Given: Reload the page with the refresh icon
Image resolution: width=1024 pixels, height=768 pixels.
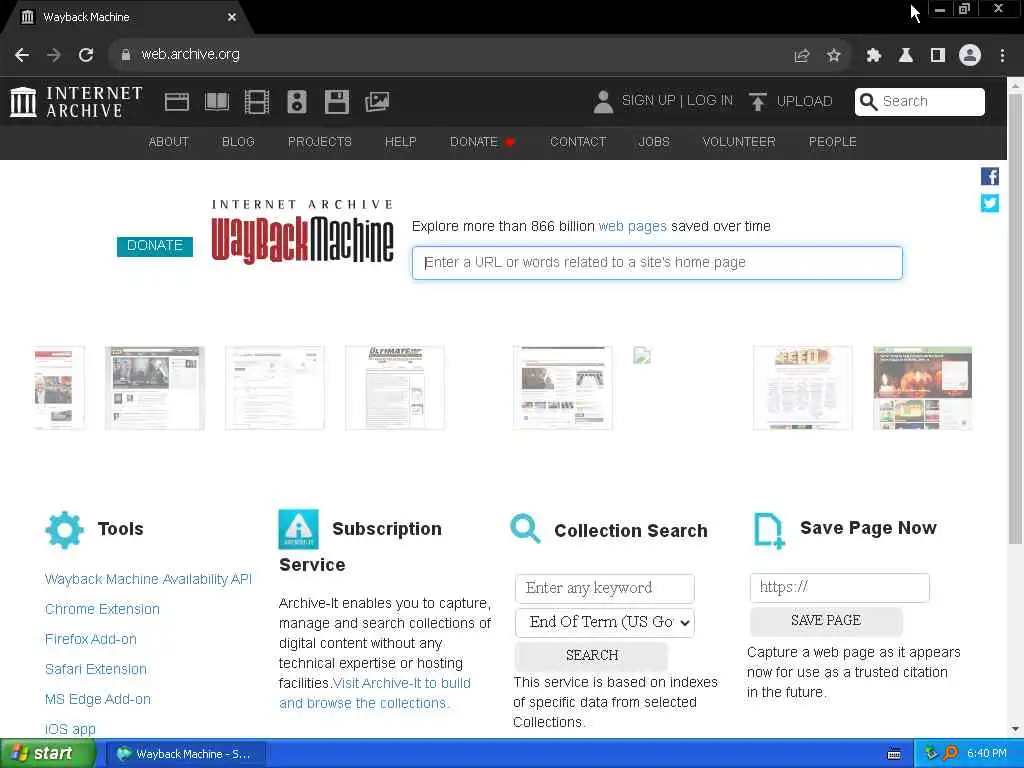Looking at the screenshot, I should [86, 55].
